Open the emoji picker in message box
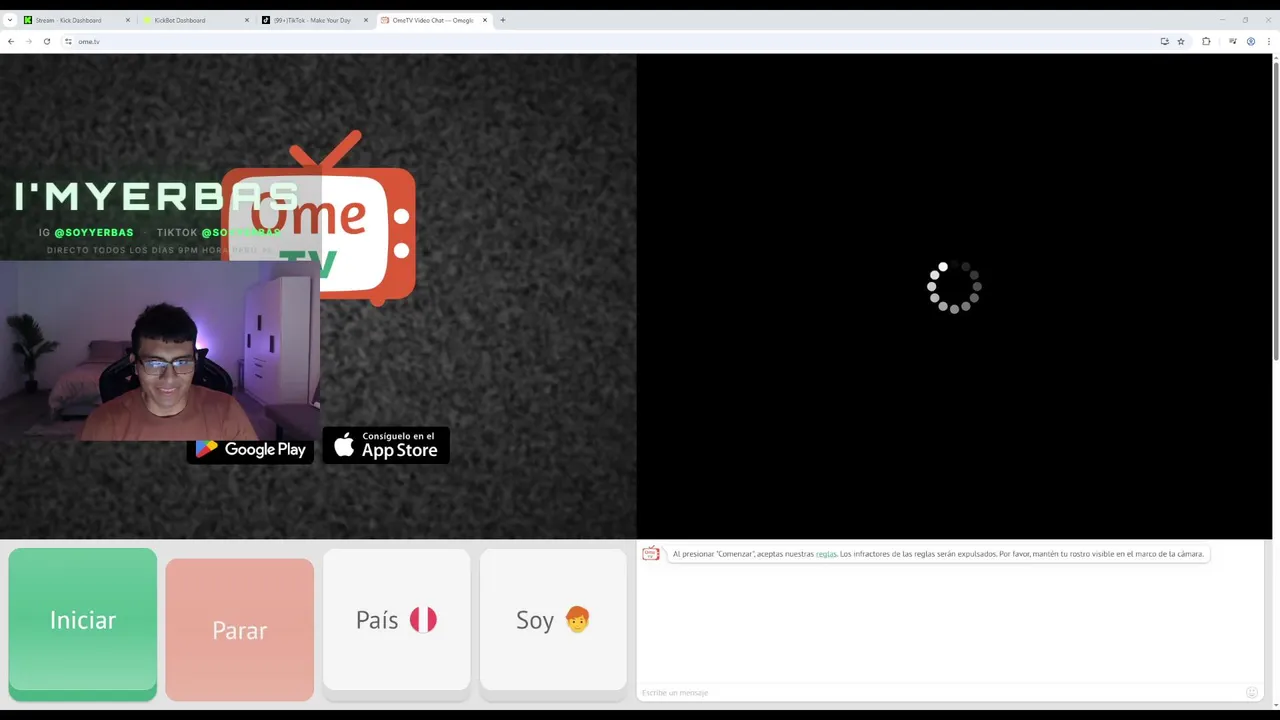 [1251, 692]
